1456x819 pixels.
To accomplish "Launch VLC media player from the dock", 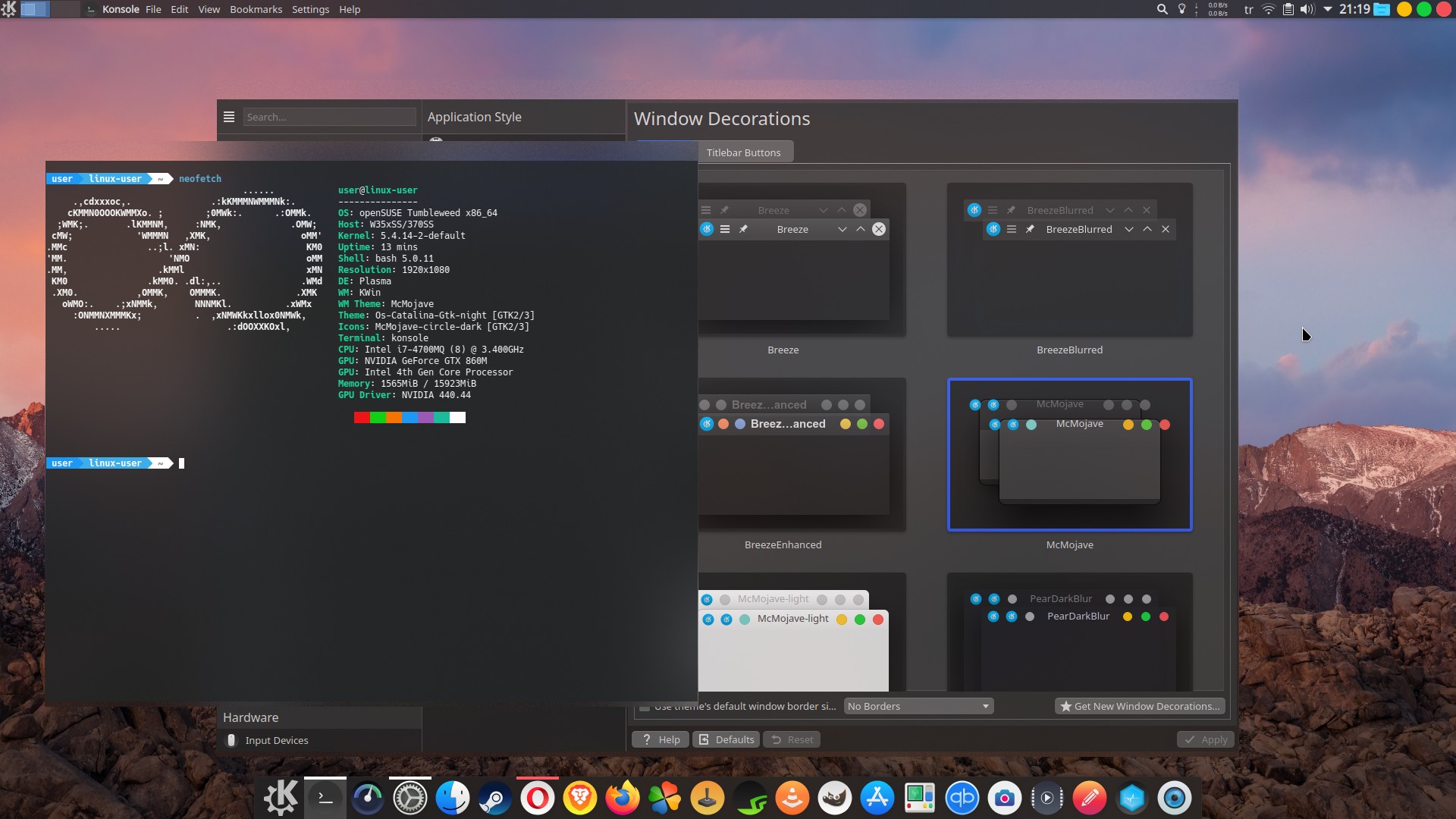I will point(792,797).
